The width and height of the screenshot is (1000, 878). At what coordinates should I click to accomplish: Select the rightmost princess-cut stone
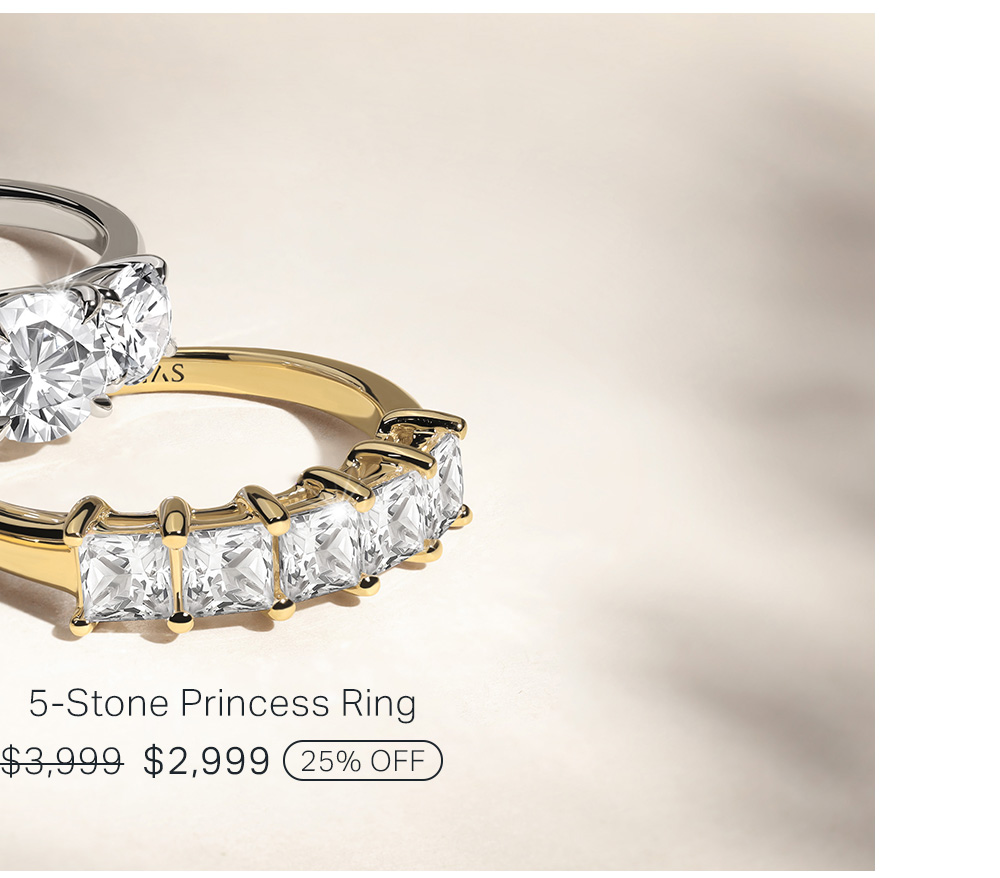click(x=446, y=479)
